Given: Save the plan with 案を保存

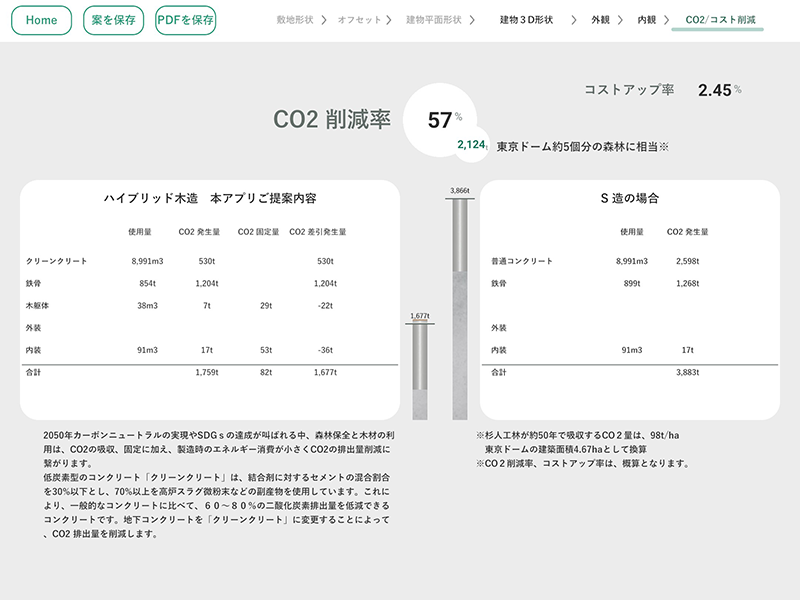Looking at the screenshot, I should click(113, 20).
